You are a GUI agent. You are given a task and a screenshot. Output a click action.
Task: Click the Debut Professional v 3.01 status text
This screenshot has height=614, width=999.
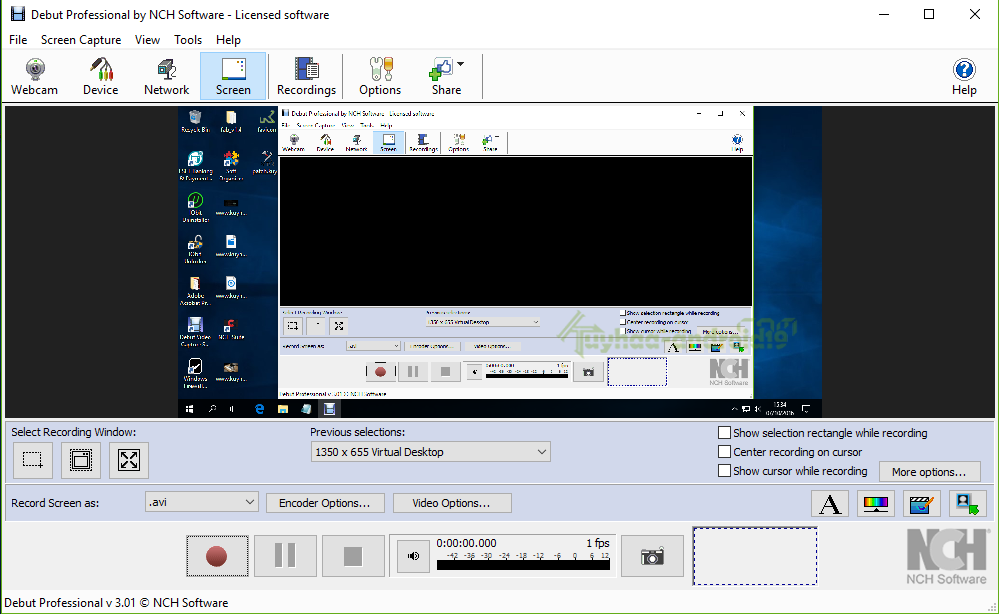[x=116, y=603]
